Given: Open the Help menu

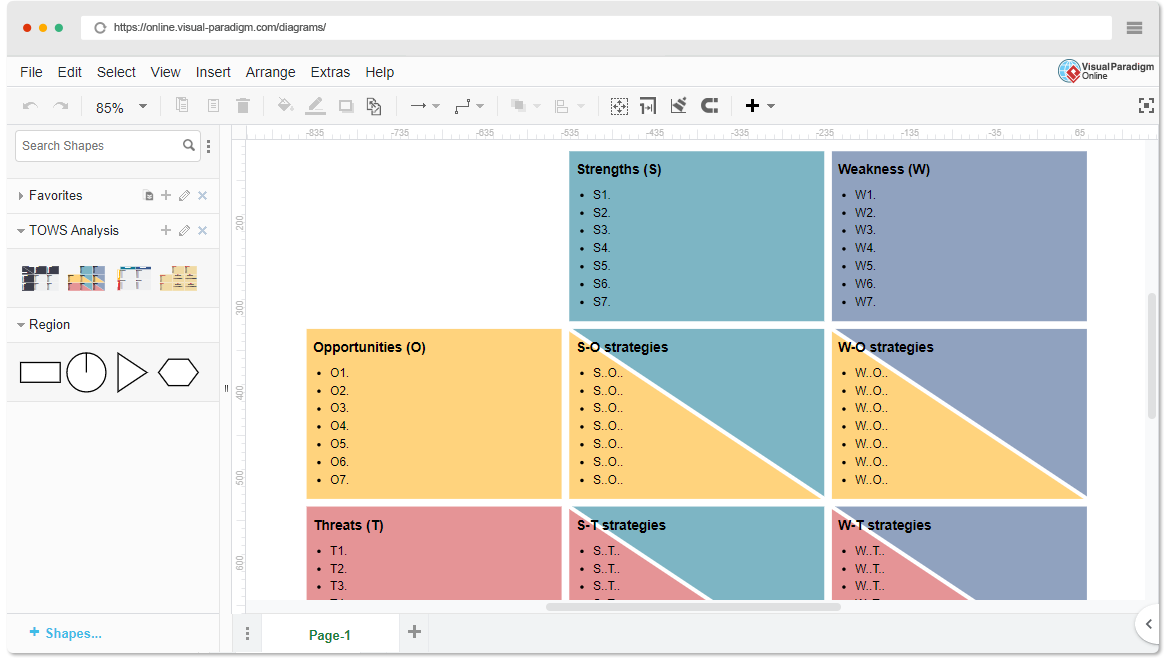Looking at the screenshot, I should [380, 72].
